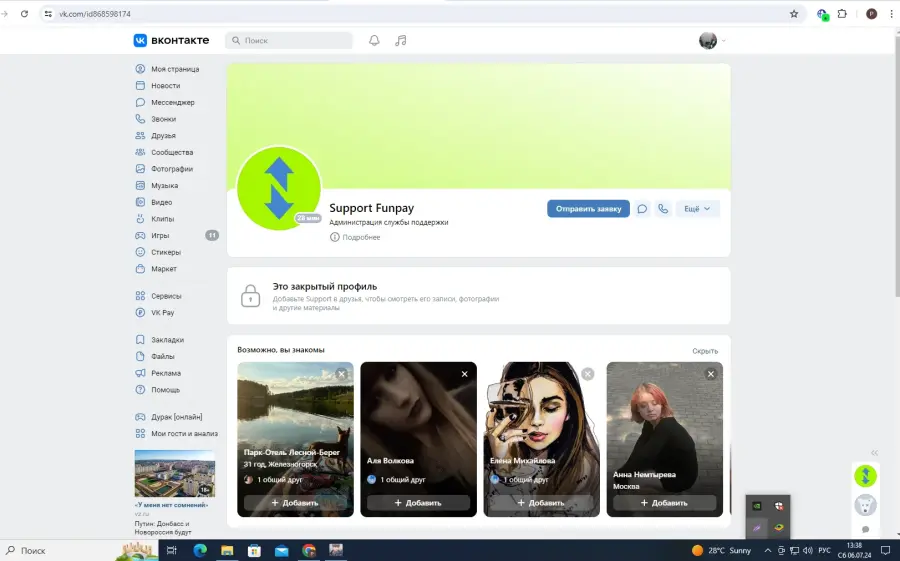The width and height of the screenshot is (900, 561).
Task: Add Елена Михайлова as friend
Action: coord(541,502)
